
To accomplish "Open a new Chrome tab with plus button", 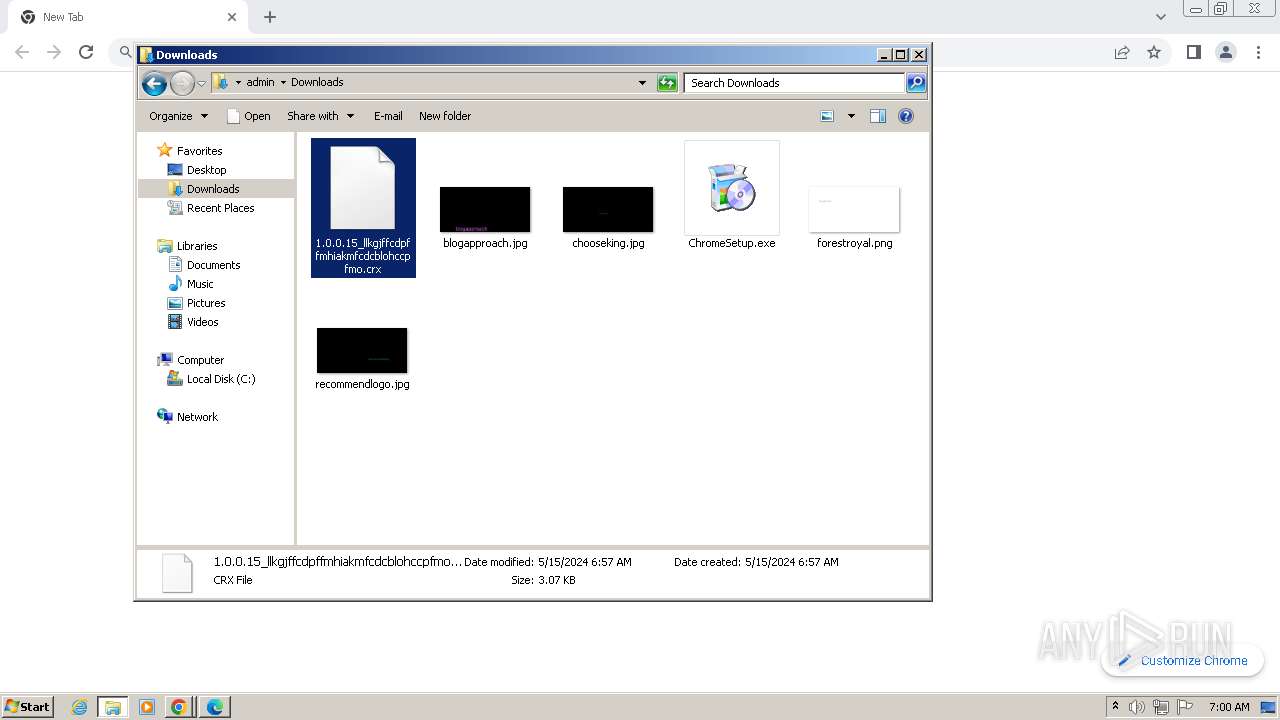I will [270, 17].
